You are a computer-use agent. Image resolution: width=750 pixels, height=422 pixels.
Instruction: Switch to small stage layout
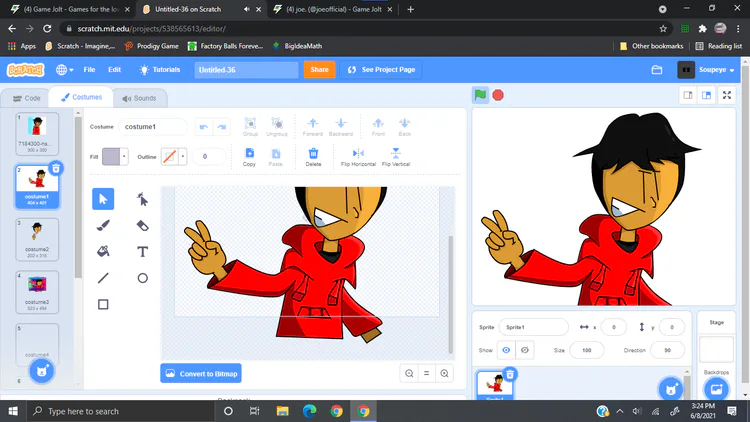click(688, 95)
